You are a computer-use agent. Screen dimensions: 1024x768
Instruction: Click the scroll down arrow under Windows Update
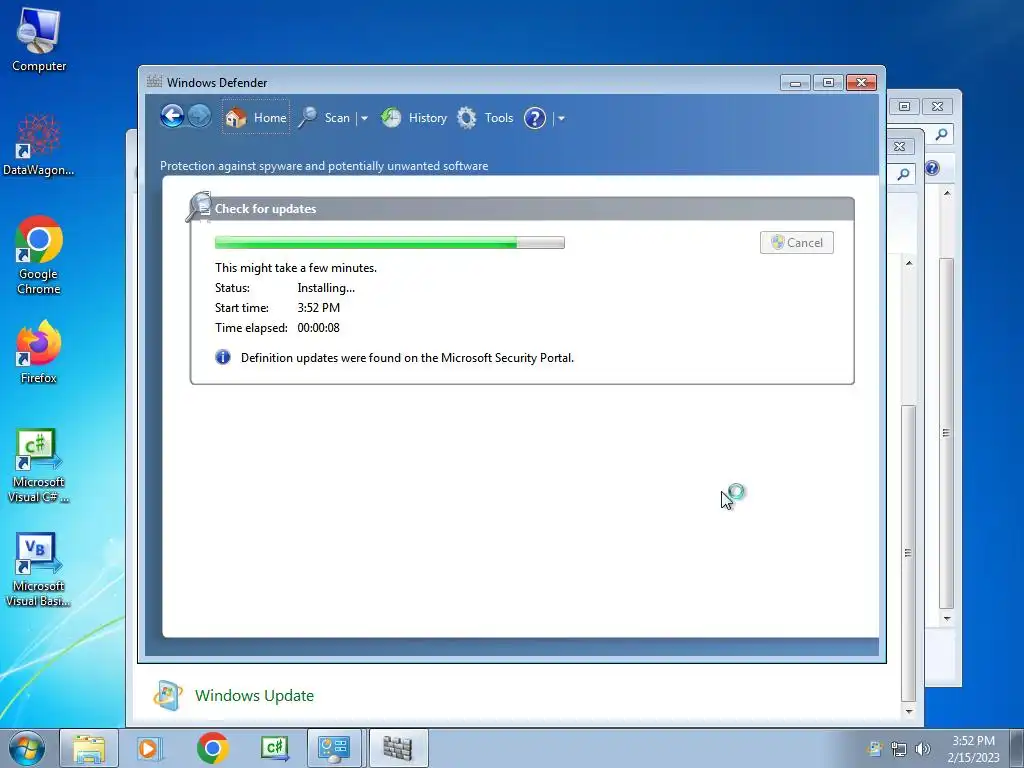coord(909,711)
